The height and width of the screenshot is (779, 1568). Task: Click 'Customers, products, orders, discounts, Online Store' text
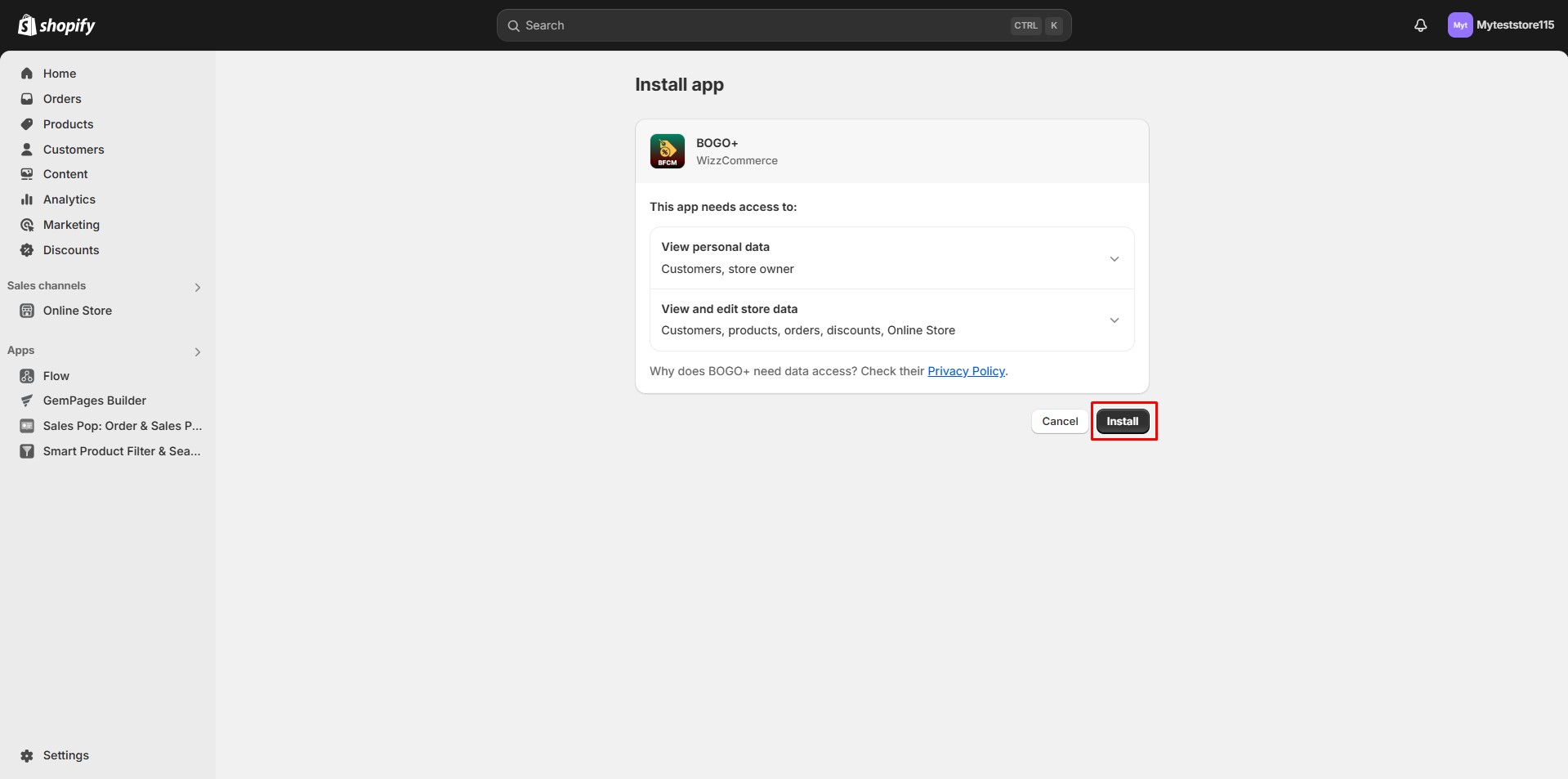coord(808,330)
